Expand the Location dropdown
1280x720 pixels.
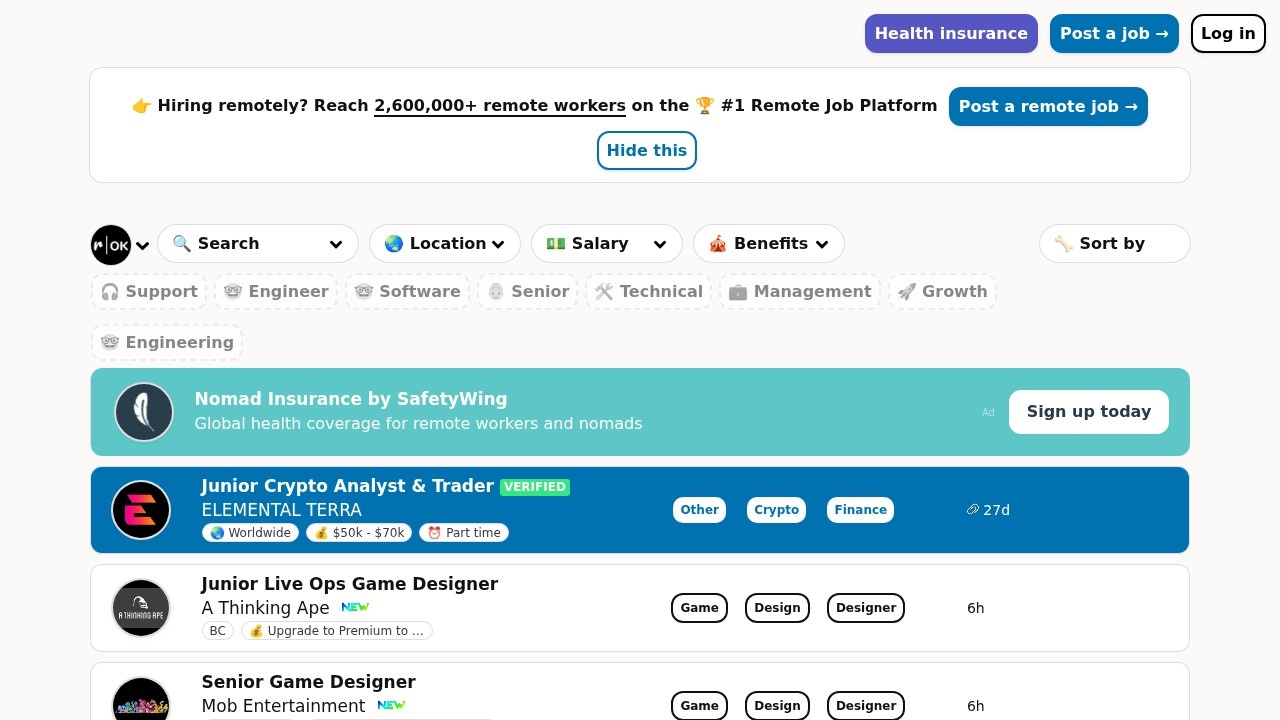[445, 244]
